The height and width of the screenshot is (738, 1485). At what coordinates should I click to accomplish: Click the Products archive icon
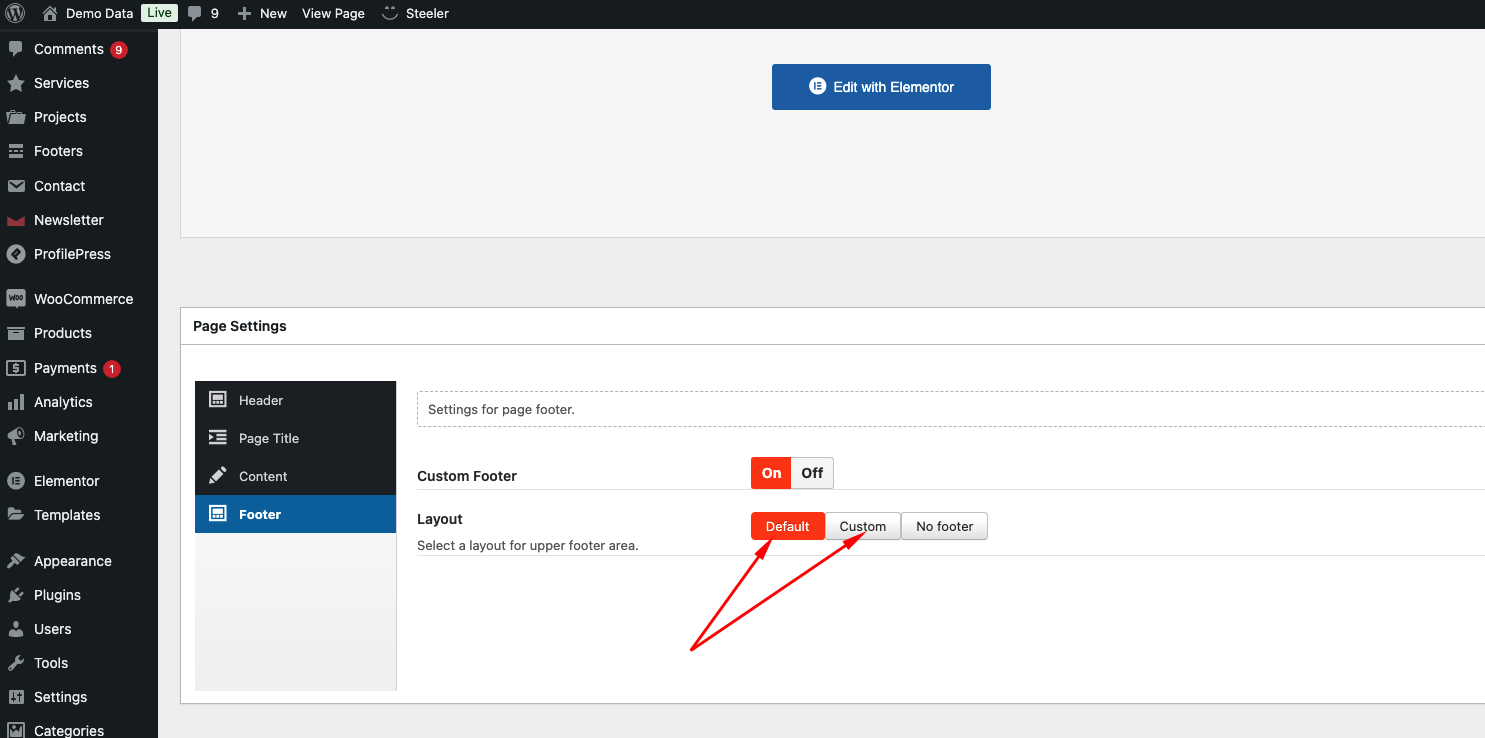pyautogui.click(x=16, y=333)
